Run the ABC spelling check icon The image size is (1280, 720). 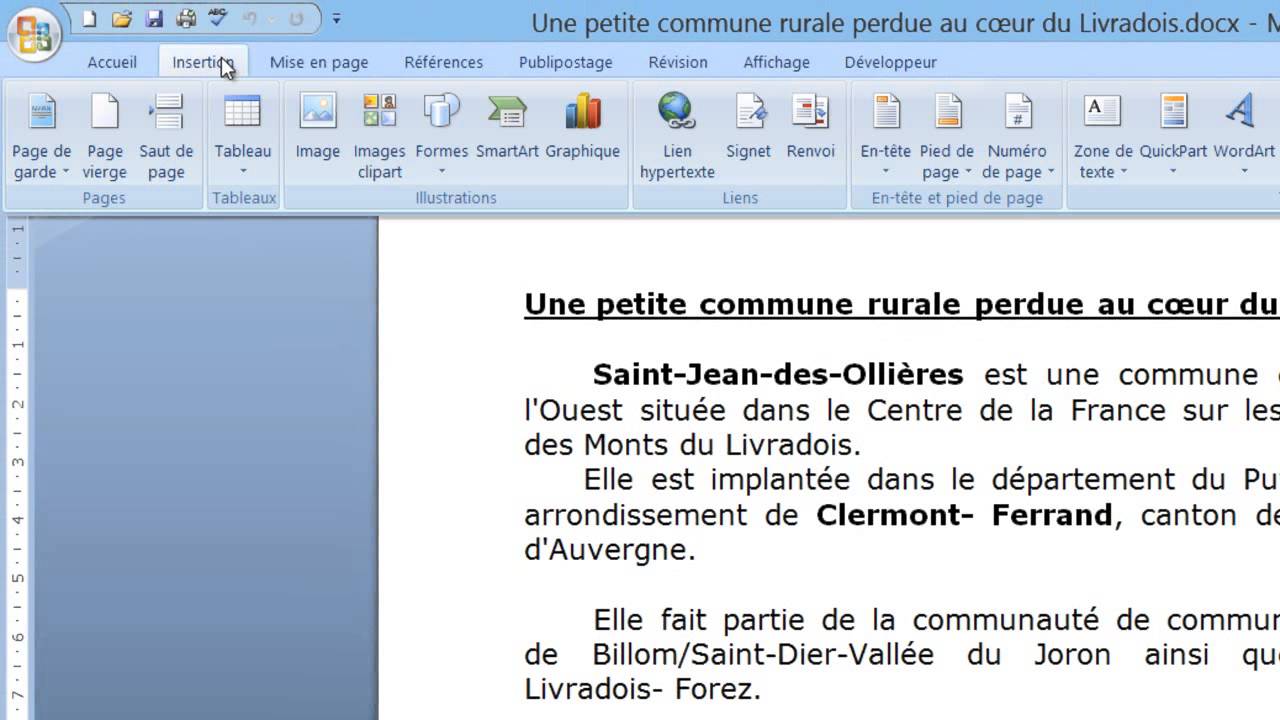point(218,18)
